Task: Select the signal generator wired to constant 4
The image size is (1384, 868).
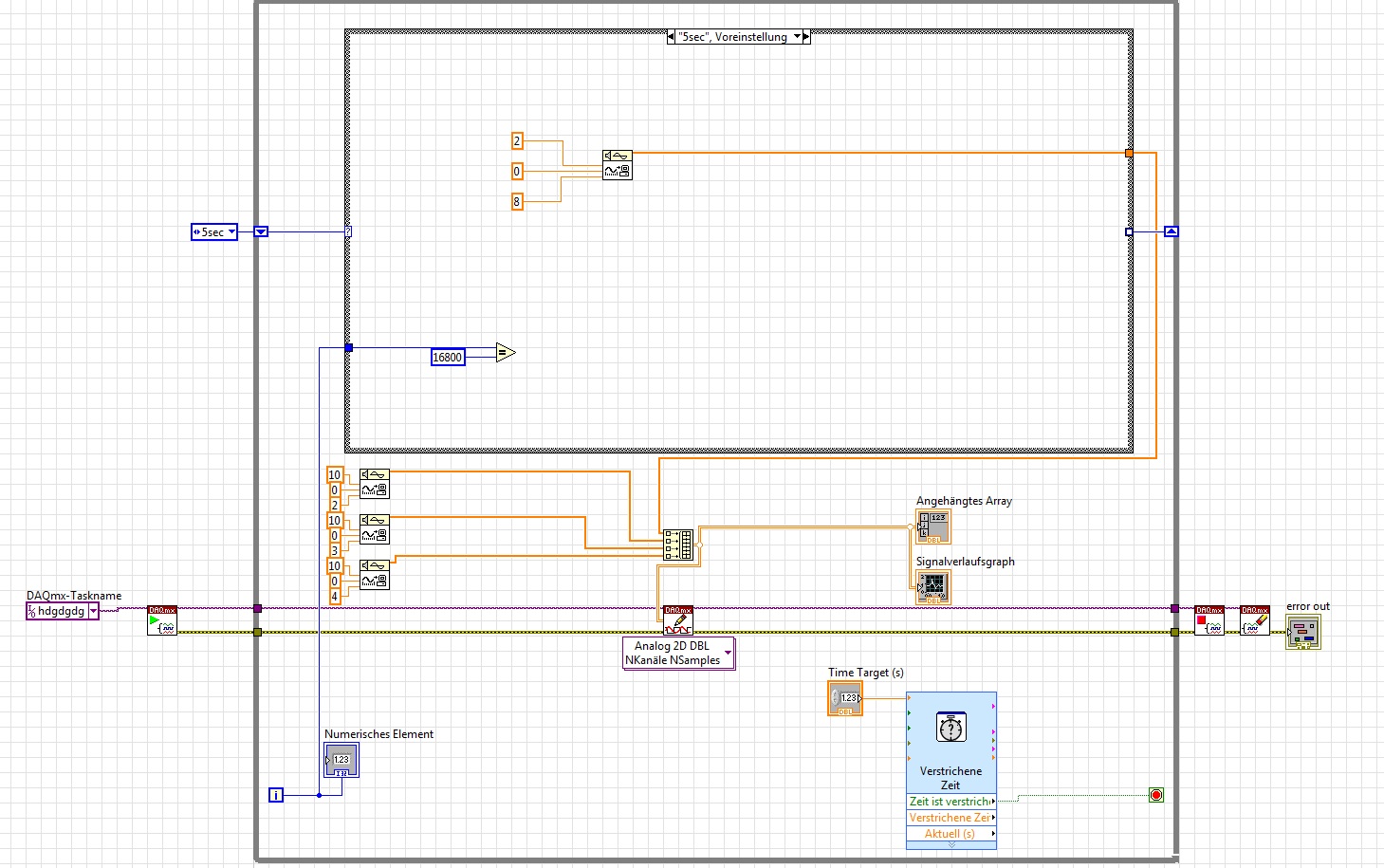Action: (375, 574)
